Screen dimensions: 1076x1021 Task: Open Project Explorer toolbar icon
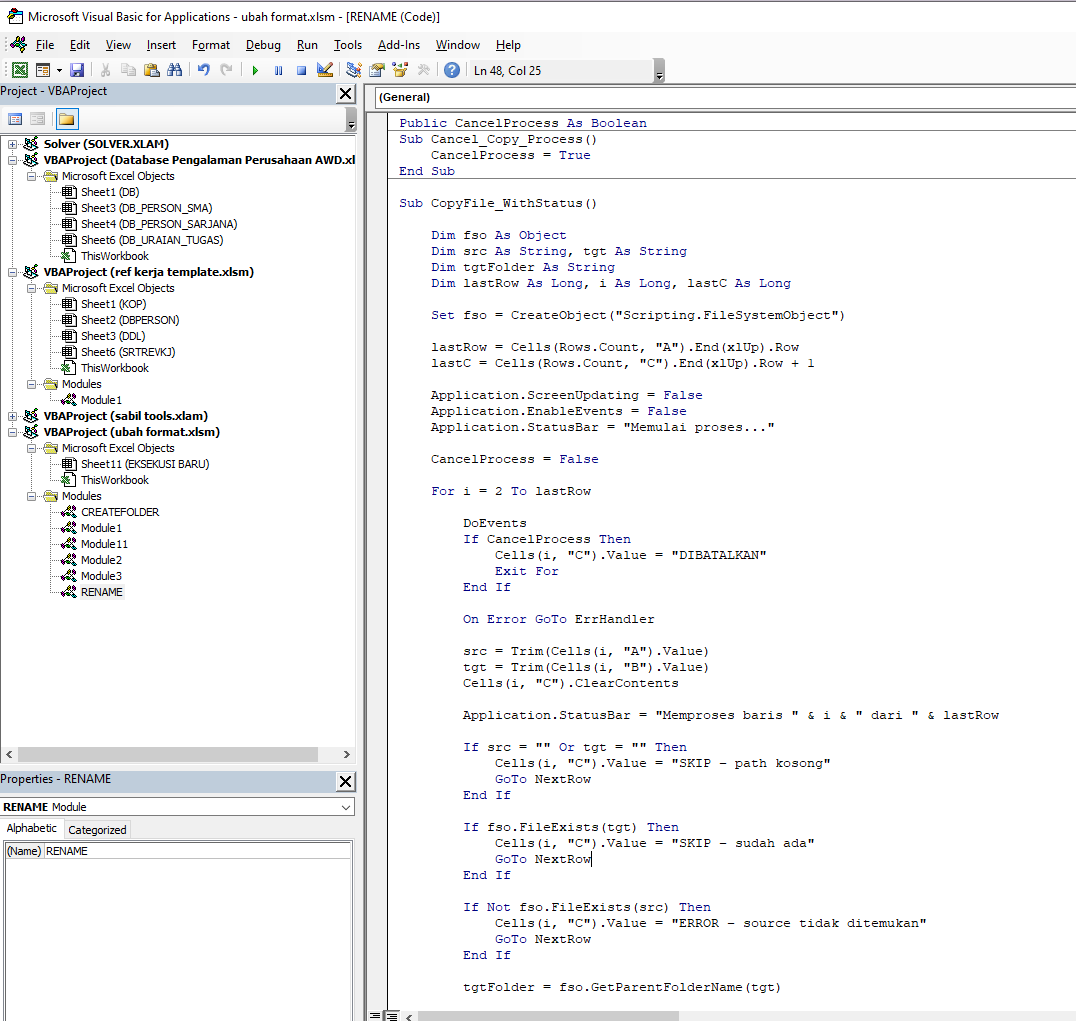pyautogui.click(x=353, y=70)
